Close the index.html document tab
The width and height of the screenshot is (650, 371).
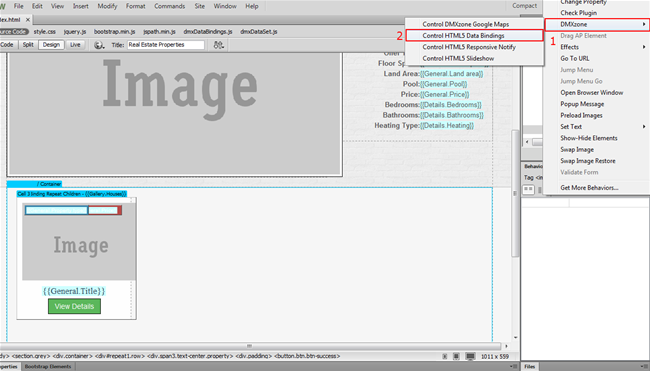point(28,19)
